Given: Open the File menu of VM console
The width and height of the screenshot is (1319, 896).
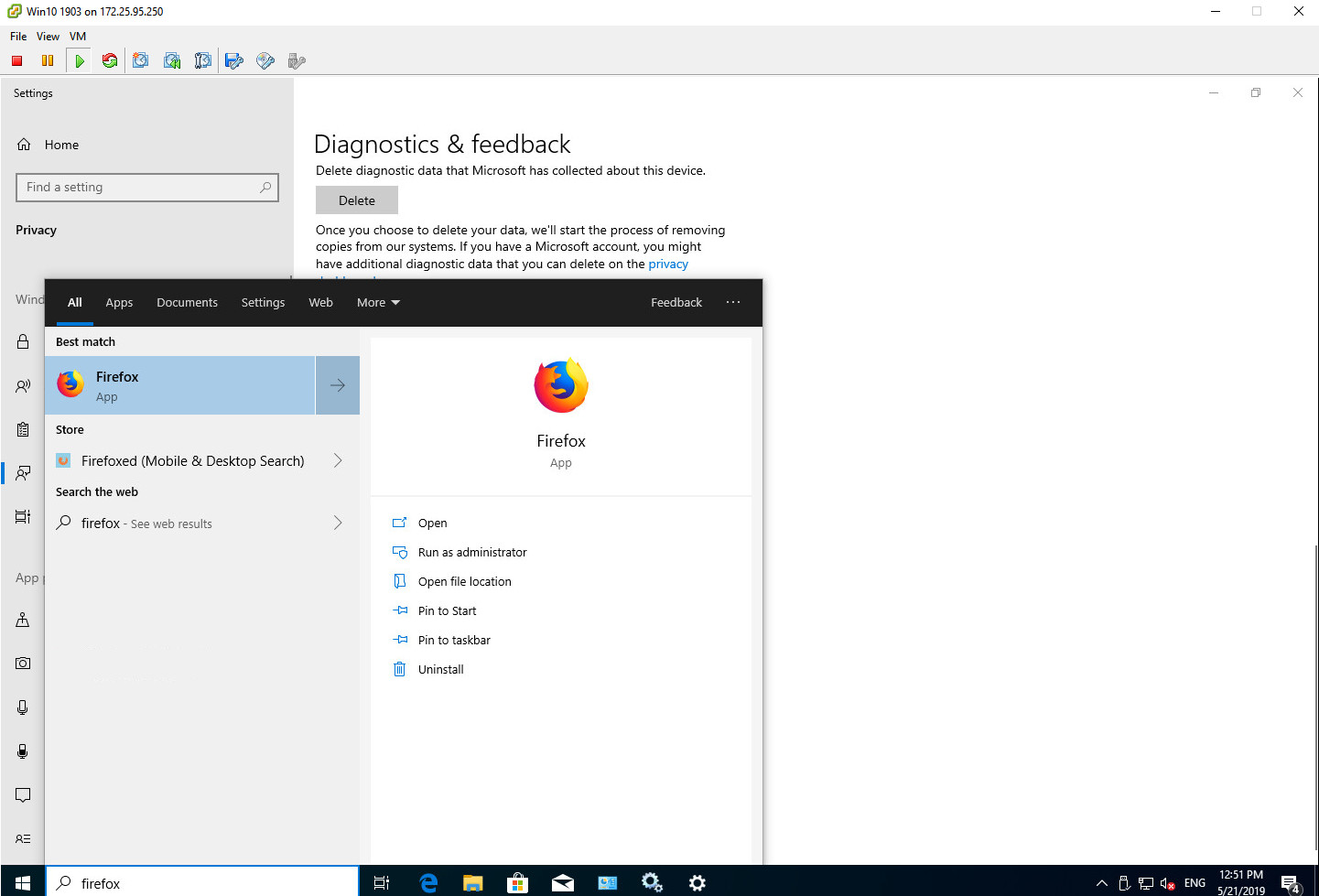Looking at the screenshot, I should pyautogui.click(x=18, y=37).
